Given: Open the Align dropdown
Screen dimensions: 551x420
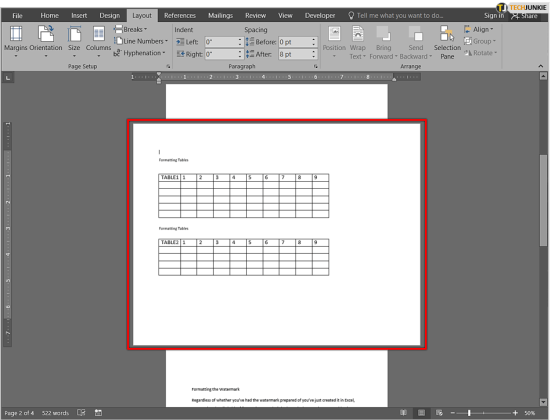Looking at the screenshot, I should coord(479,29).
